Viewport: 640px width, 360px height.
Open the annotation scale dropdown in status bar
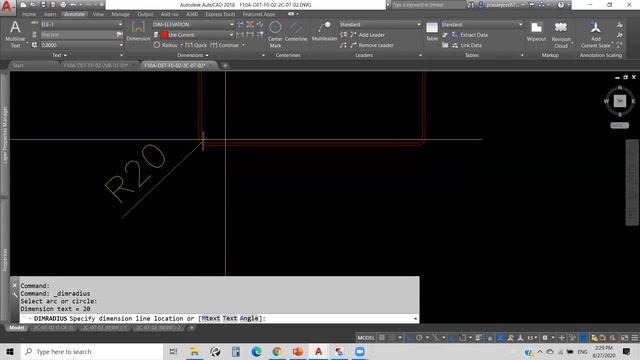click(531, 338)
